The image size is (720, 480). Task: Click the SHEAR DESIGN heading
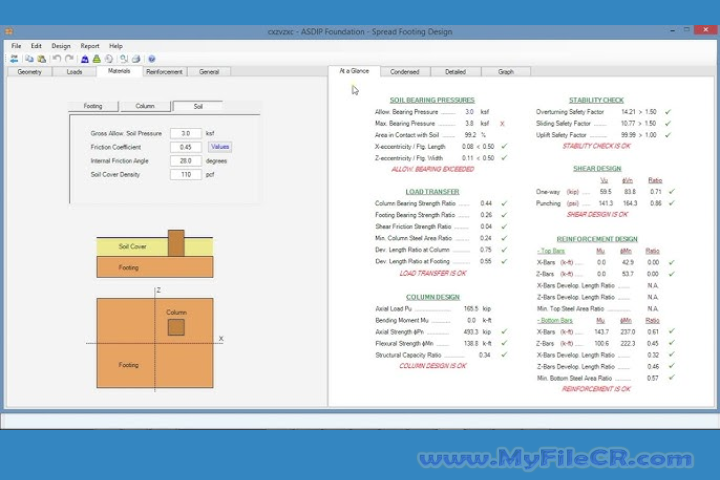pos(597,169)
